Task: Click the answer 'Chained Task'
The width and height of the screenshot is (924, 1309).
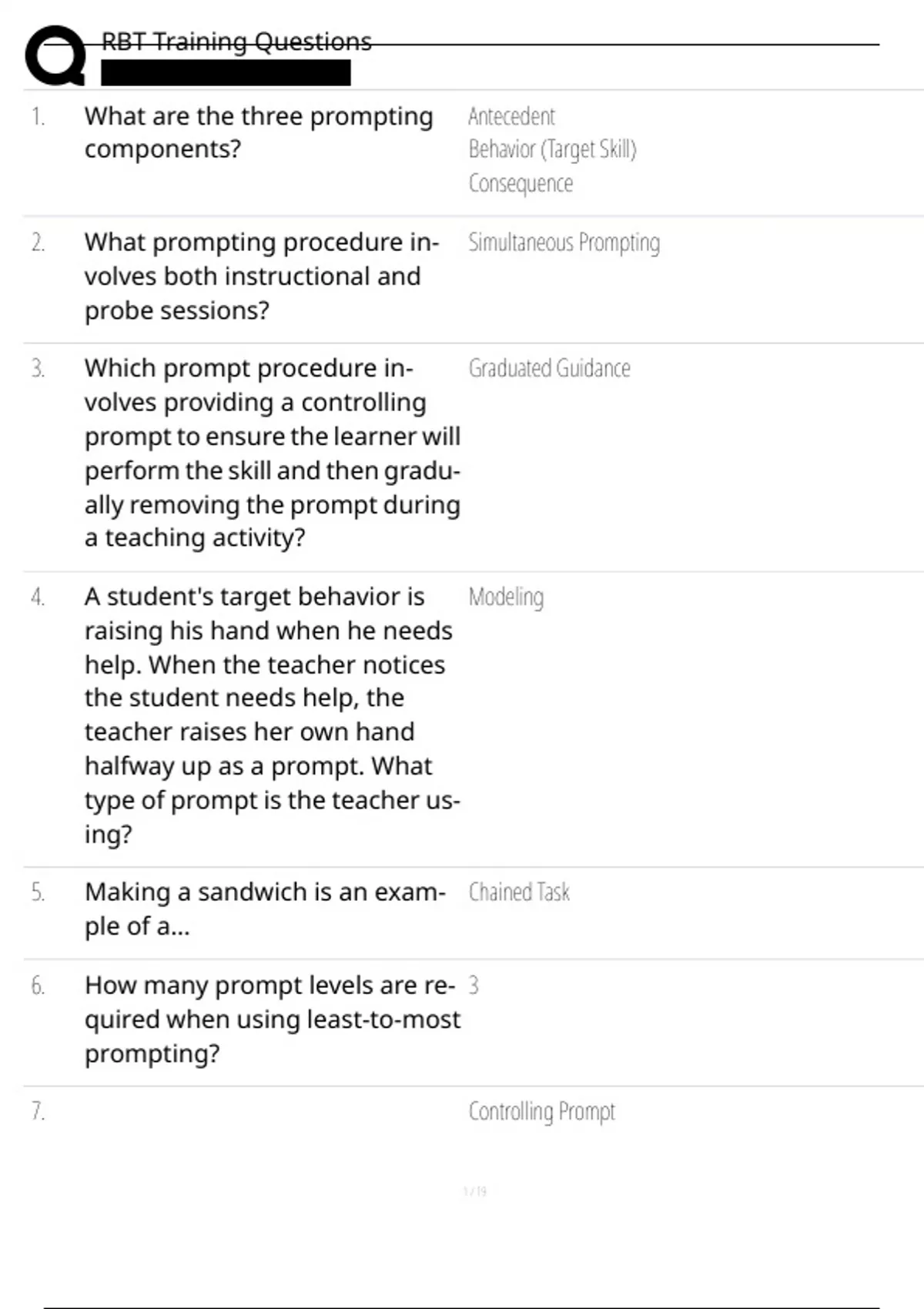Action: coord(519,892)
